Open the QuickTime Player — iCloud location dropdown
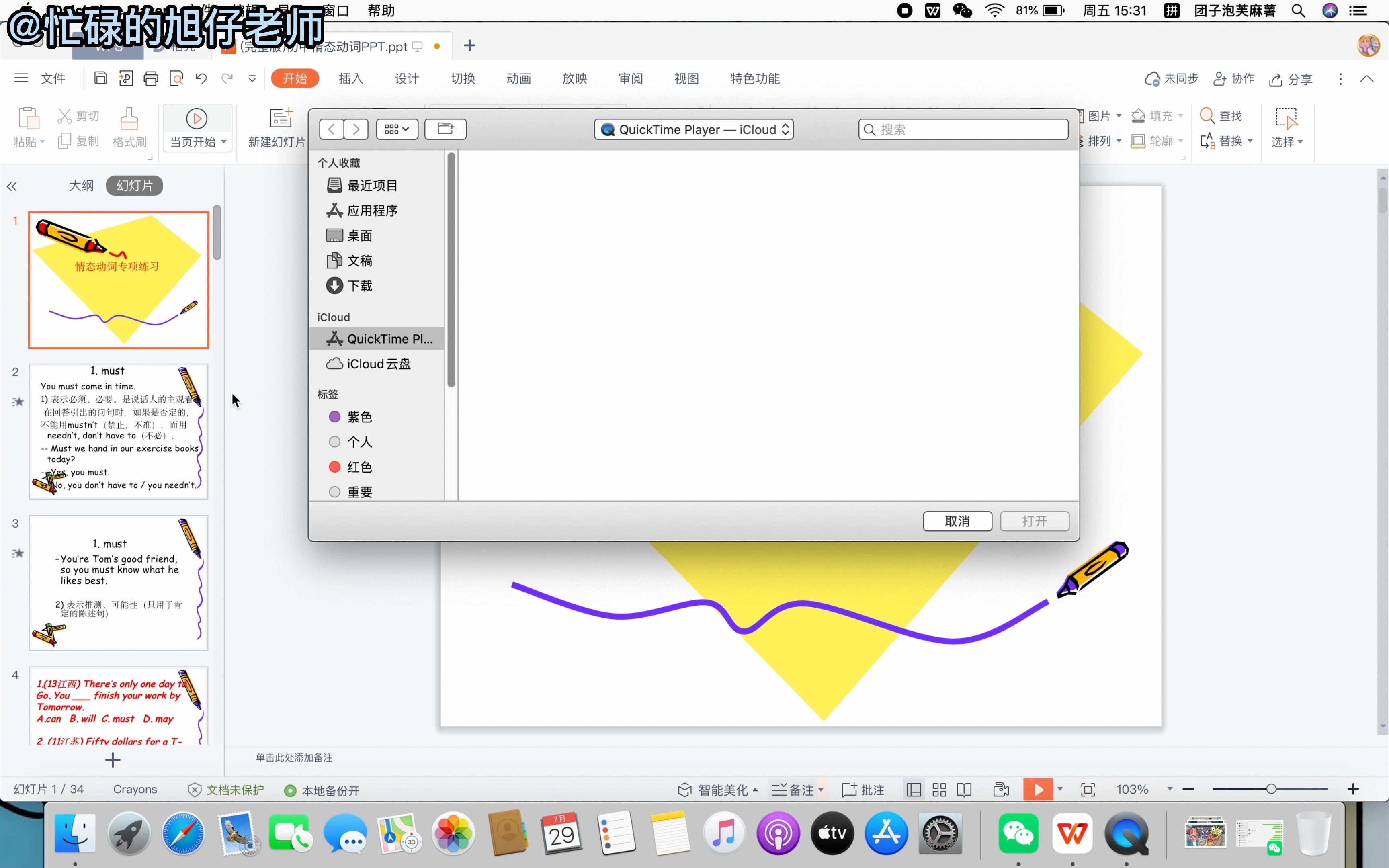 693,129
